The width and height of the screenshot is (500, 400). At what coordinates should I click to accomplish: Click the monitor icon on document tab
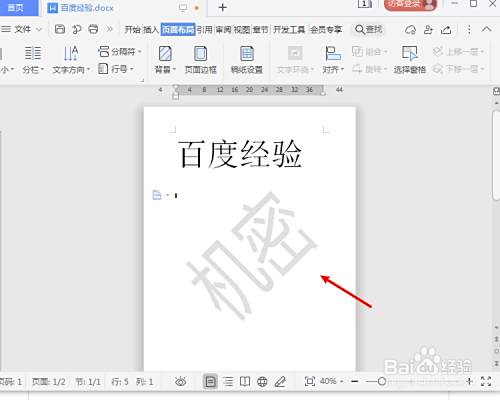pyautogui.click(x=183, y=8)
